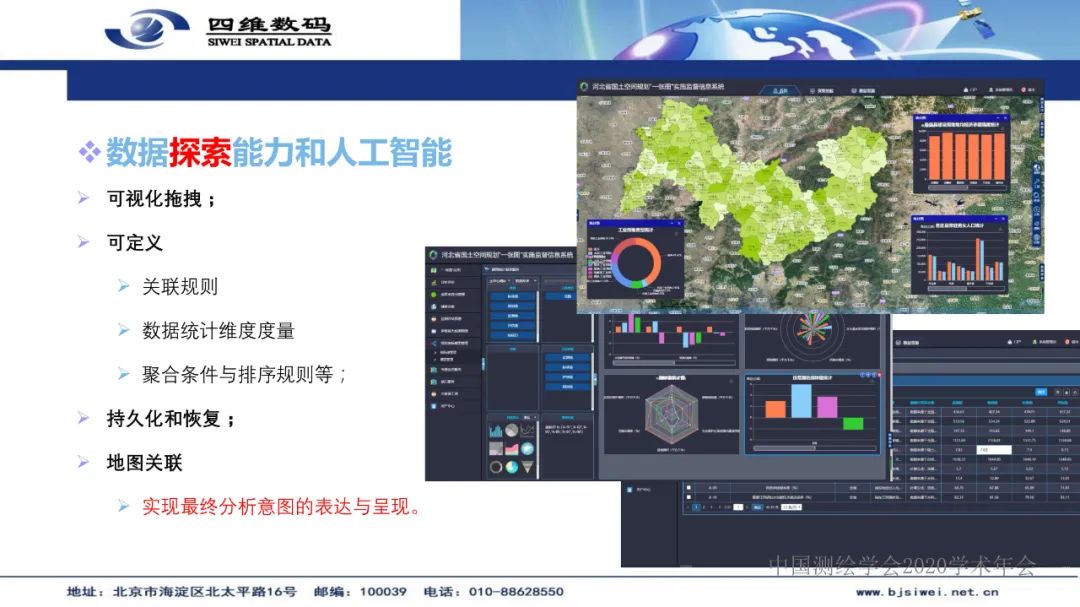Select the funnel chart visualization icon
Screen dimensions: 1080x607
[x=528, y=466]
